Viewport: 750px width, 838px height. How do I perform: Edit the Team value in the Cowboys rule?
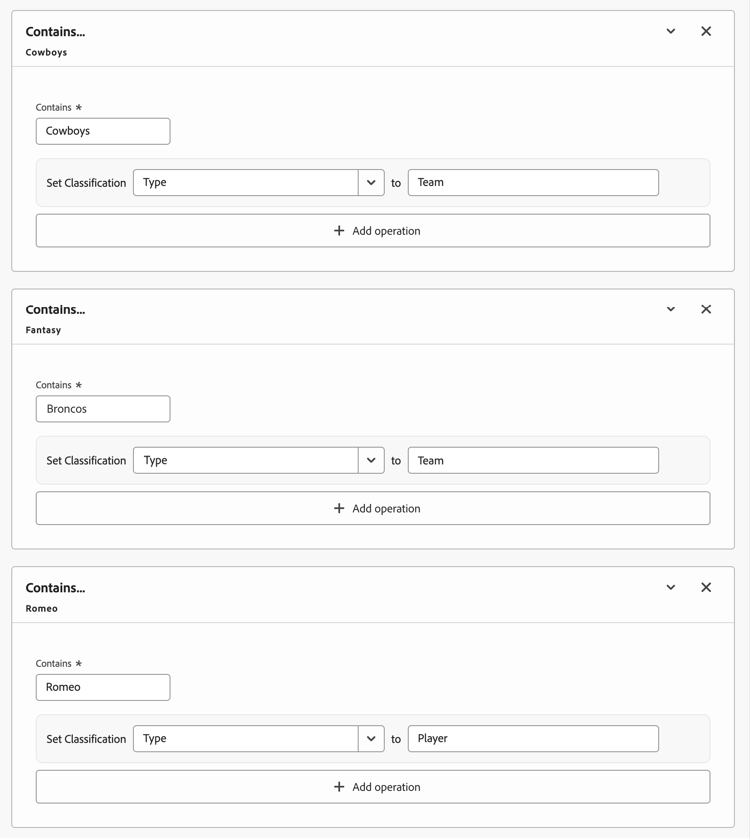click(533, 183)
